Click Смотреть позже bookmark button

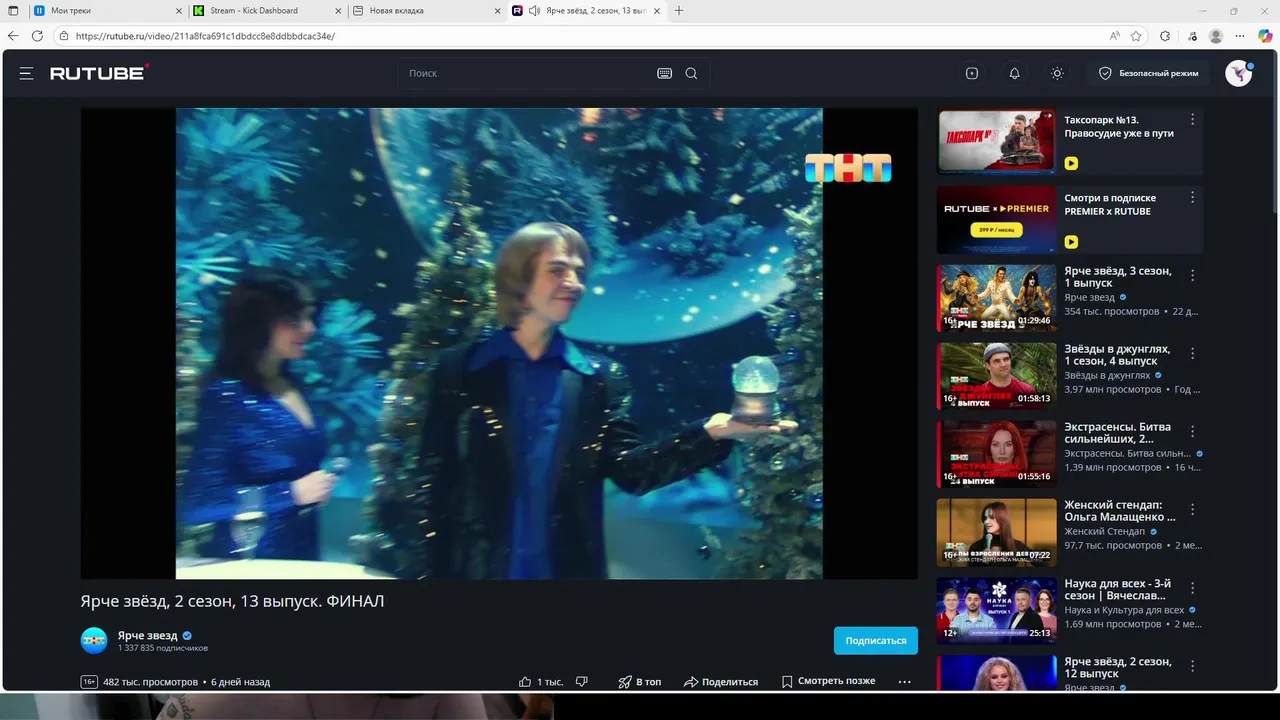pos(828,681)
